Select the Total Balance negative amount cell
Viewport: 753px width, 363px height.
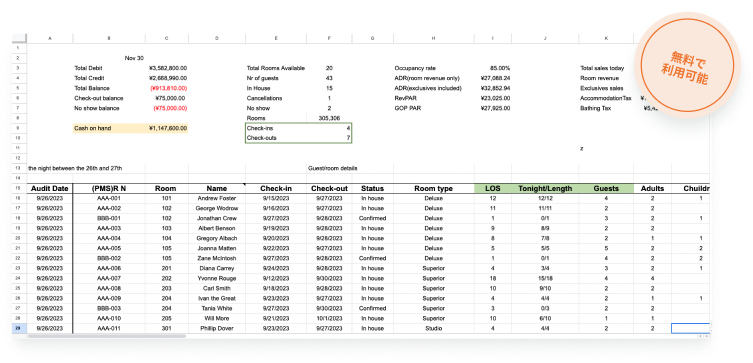[167, 88]
